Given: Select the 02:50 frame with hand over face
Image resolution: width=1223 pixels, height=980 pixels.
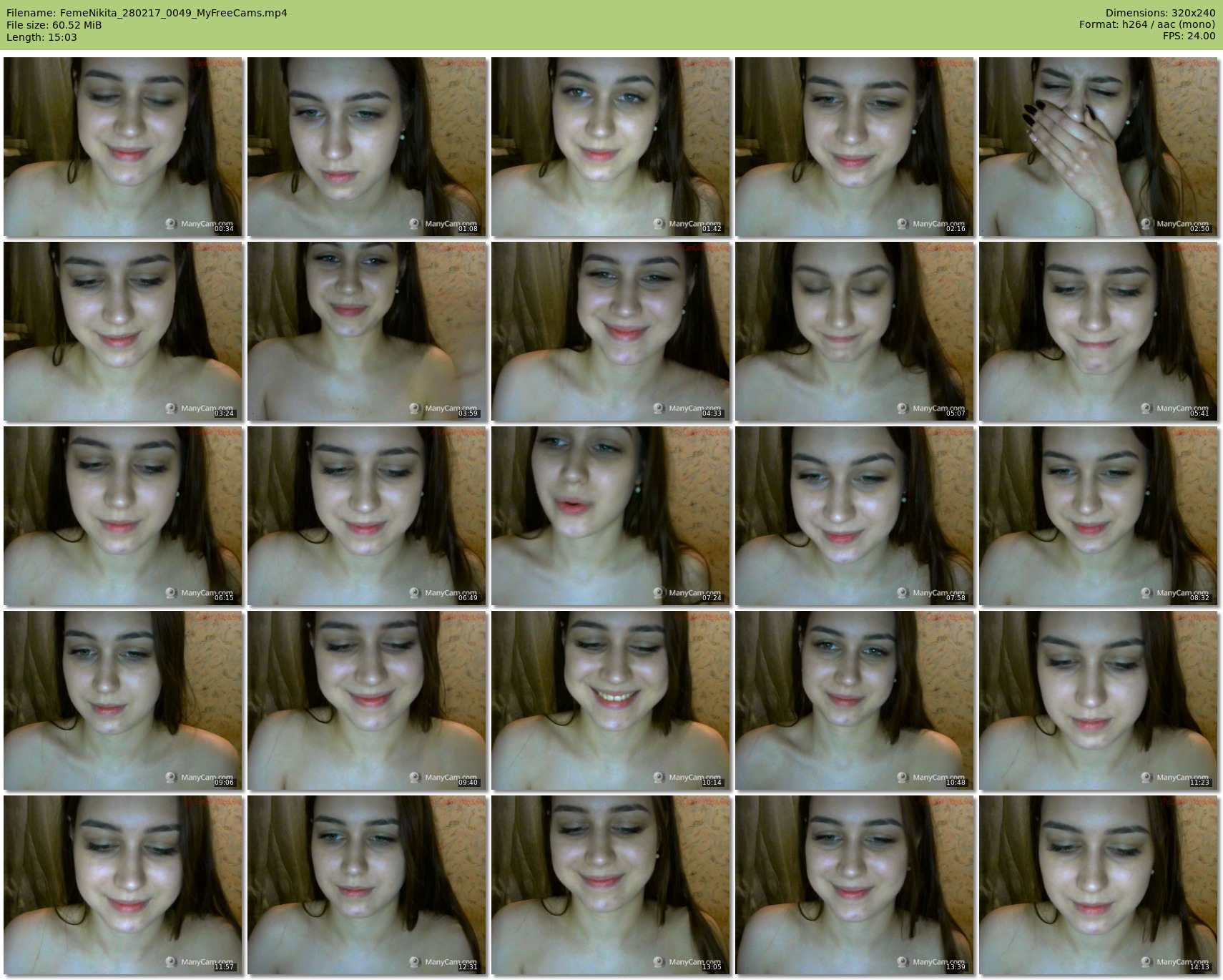Looking at the screenshot, I should (x=1099, y=147).
